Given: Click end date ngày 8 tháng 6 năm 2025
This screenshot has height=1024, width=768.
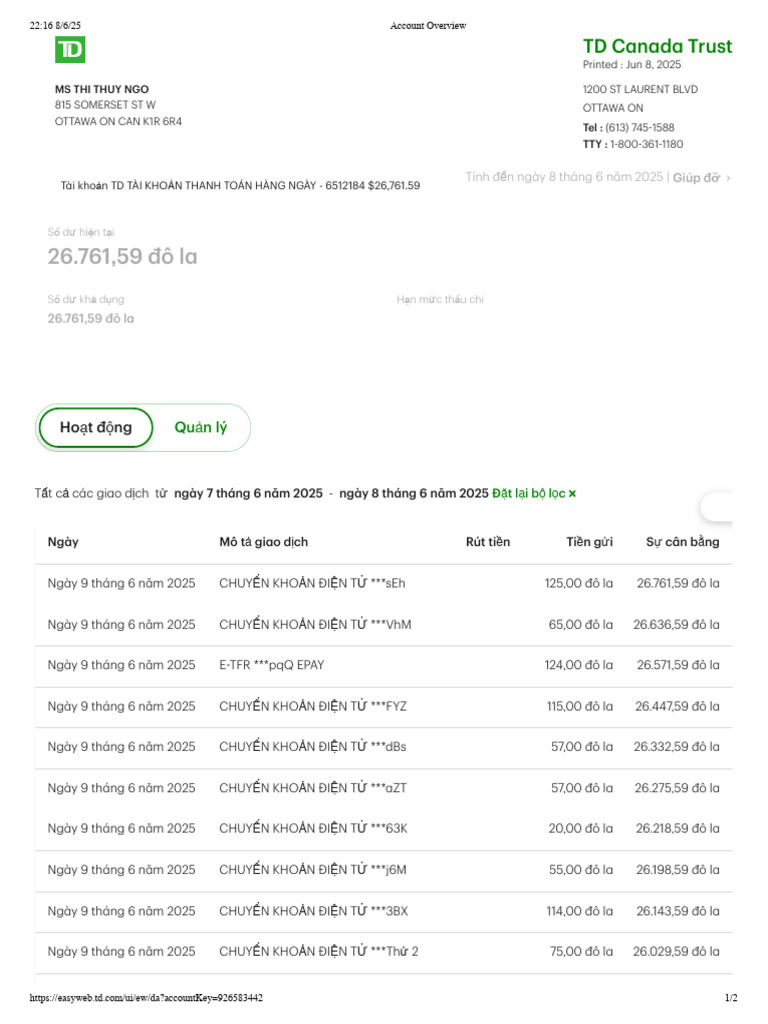Looking at the screenshot, I should [413, 494].
